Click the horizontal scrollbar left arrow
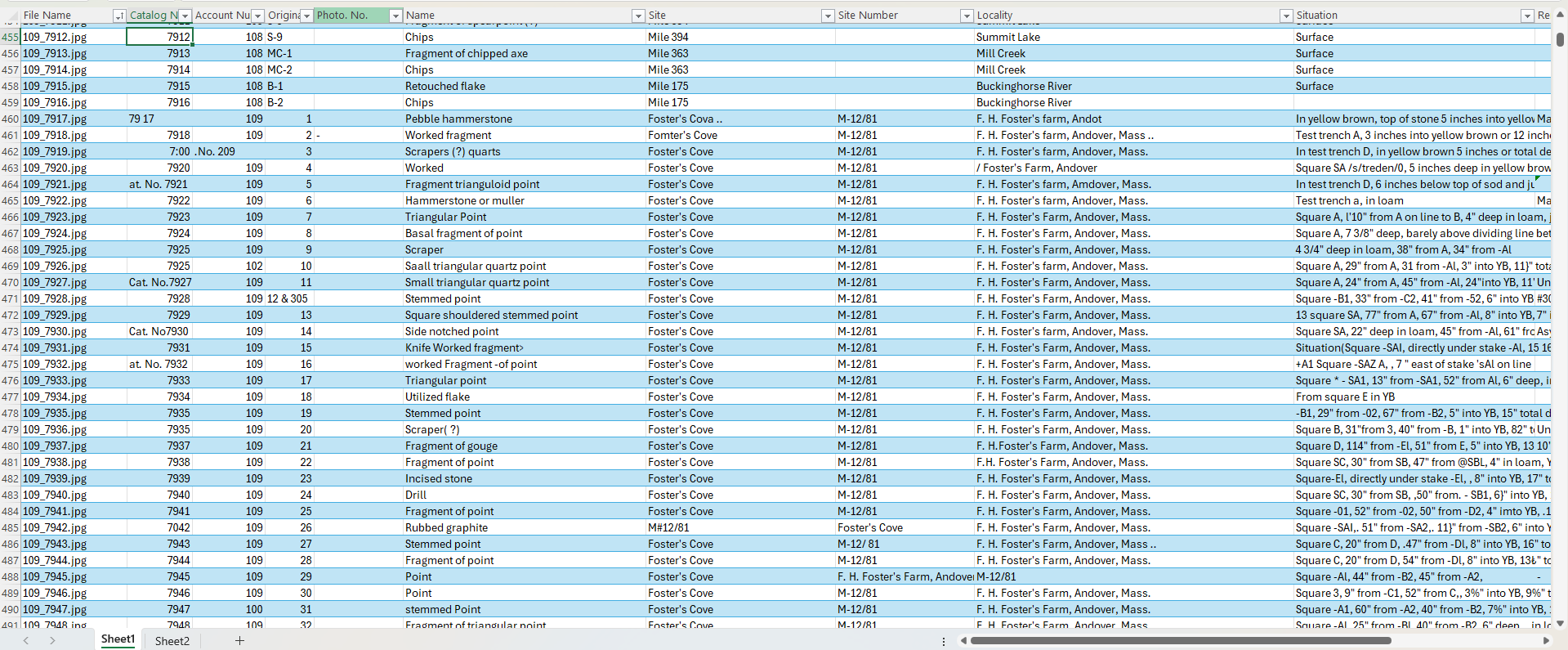1568x650 pixels. point(963,641)
